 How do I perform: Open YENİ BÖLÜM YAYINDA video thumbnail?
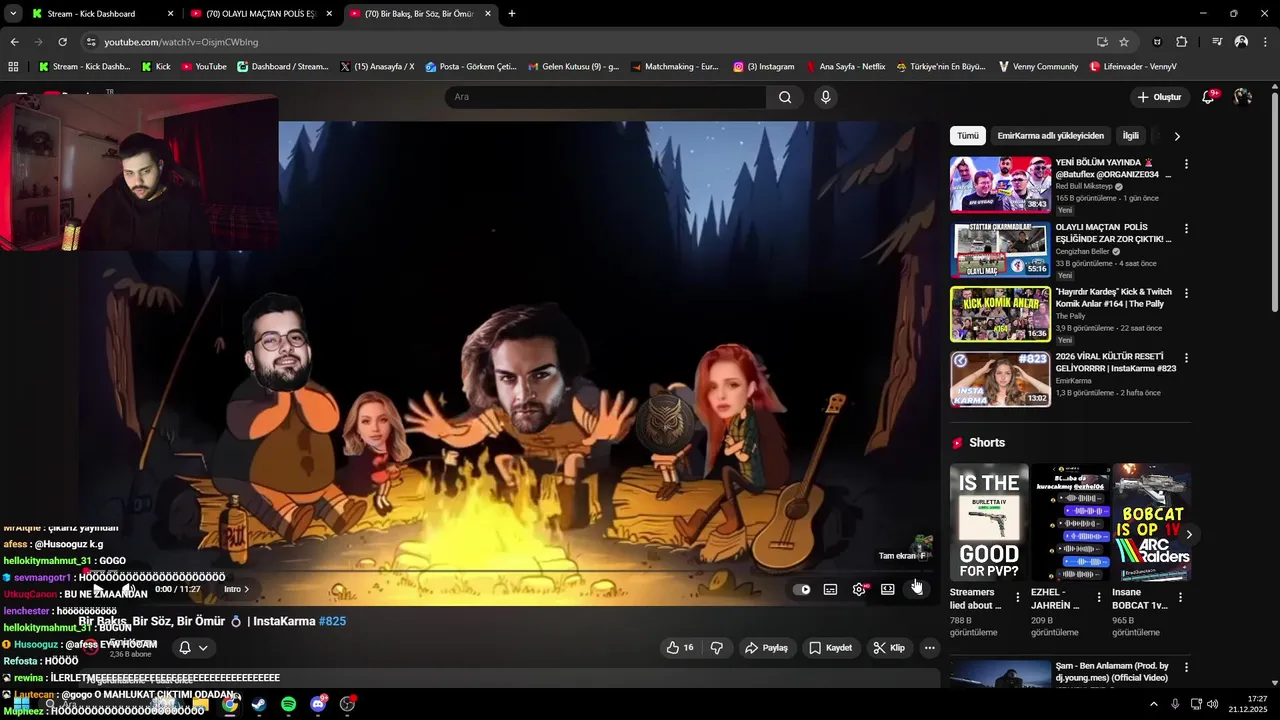(1000, 184)
